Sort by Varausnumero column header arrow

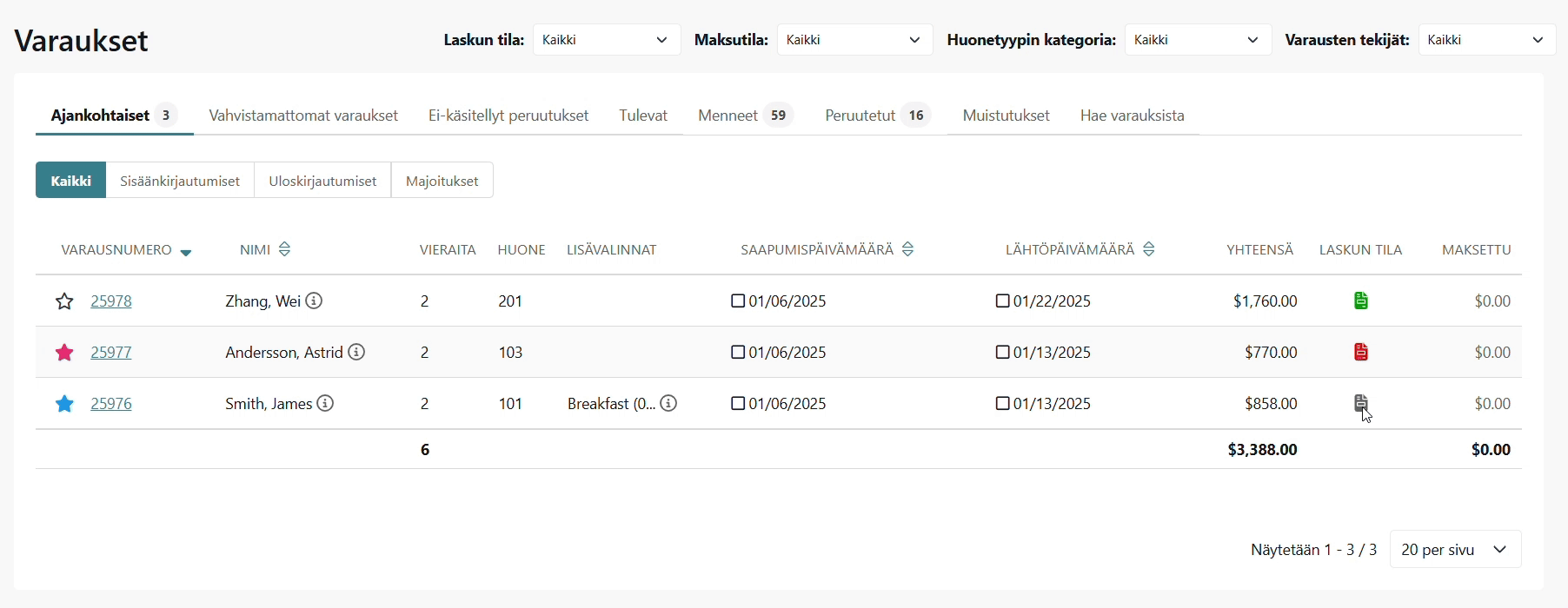(185, 252)
